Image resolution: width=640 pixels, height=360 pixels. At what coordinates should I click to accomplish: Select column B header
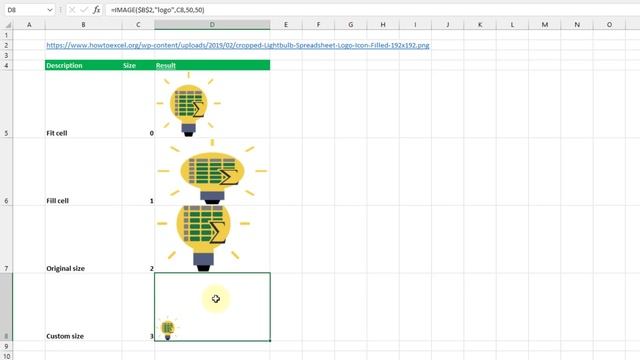[x=83, y=24]
